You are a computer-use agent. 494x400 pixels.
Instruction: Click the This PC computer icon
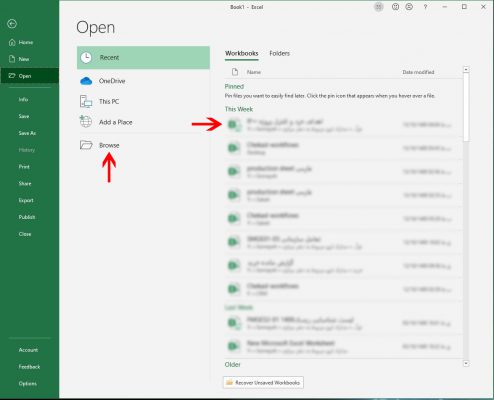[86, 101]
